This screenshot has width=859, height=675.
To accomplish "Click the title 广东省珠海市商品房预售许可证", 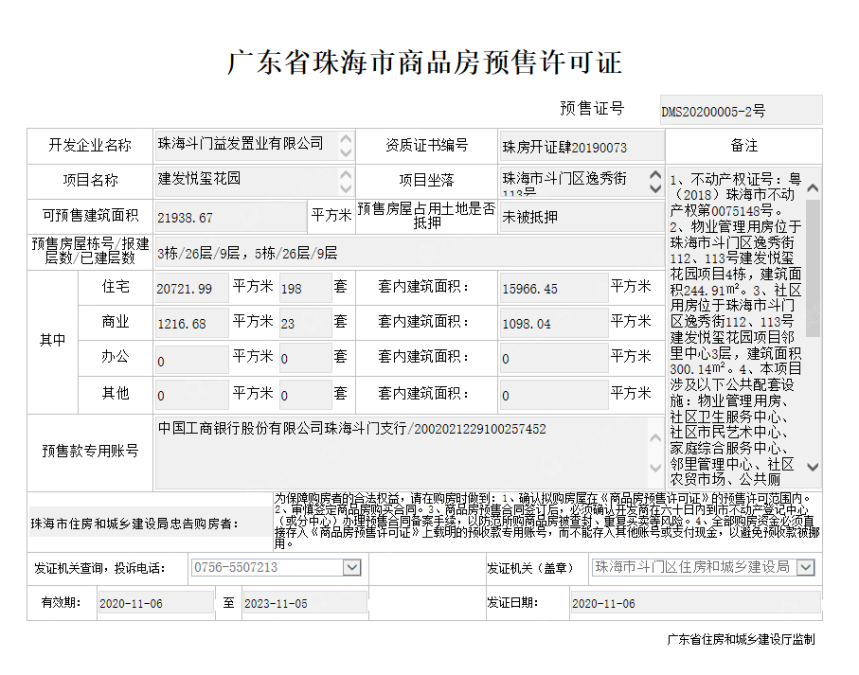I will pos(425,62).
